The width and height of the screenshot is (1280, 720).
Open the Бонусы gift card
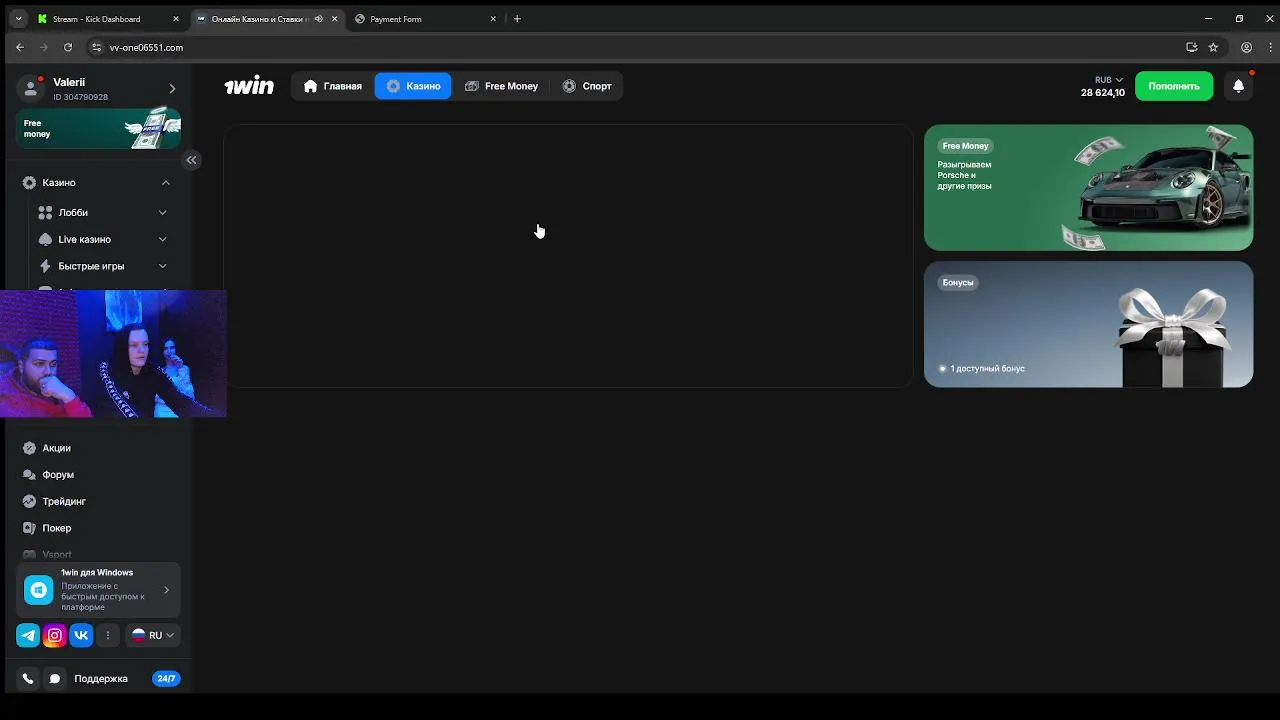point(1088,324)
